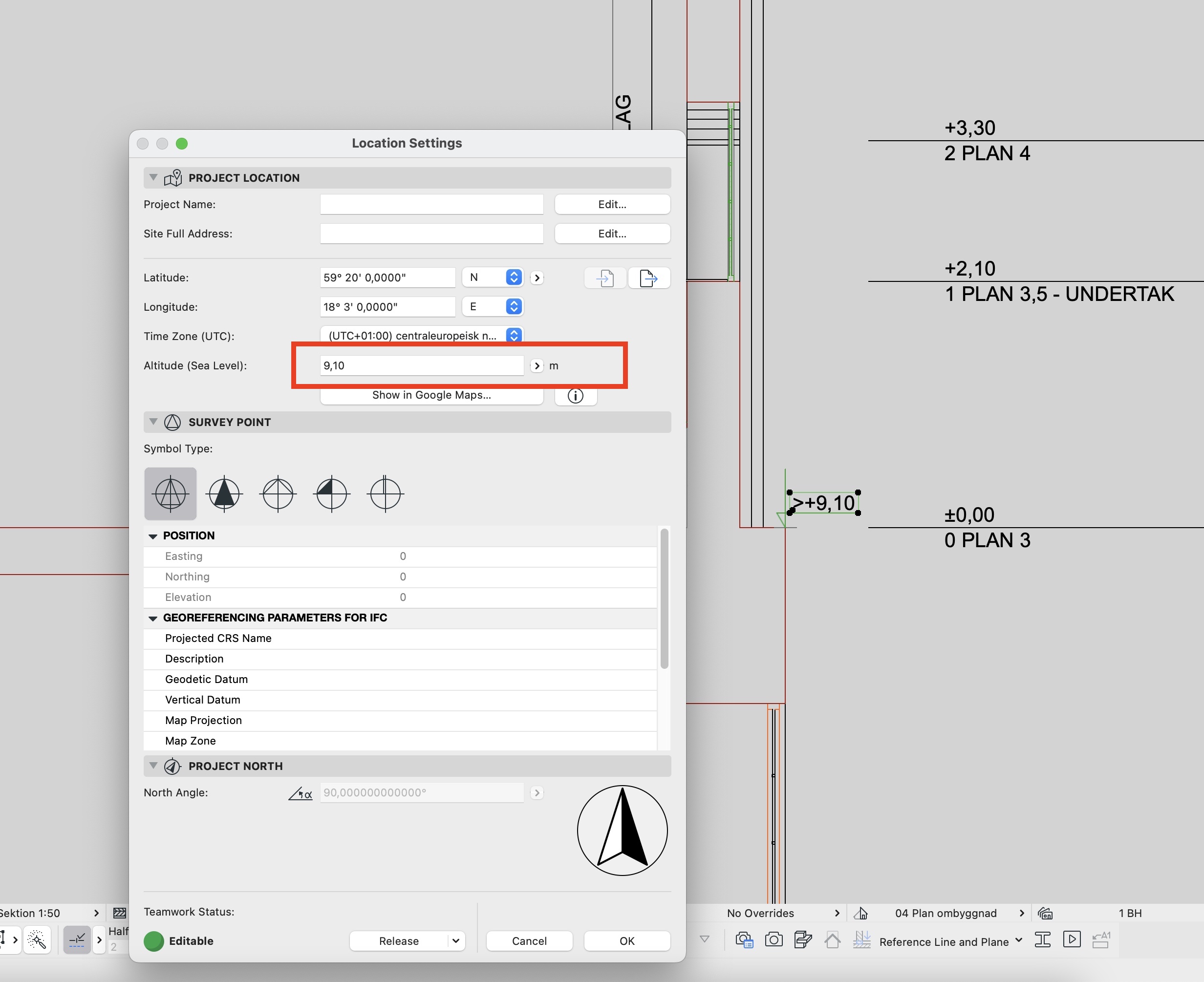
Task: Open Reference Line and Plane menu
Action: (x=950, y=941)
